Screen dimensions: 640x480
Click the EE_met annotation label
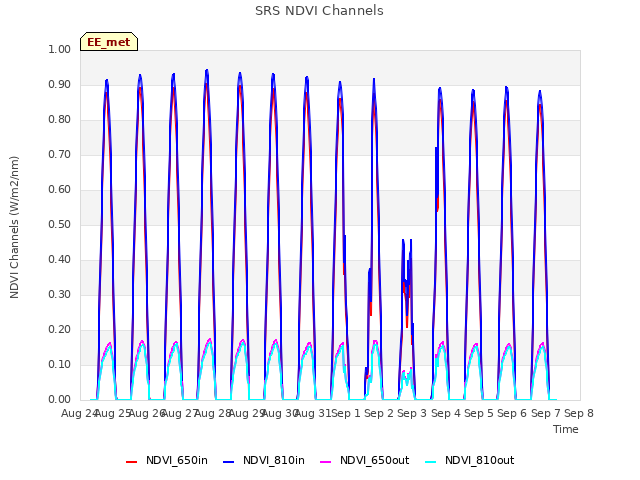tap(109, 42)
